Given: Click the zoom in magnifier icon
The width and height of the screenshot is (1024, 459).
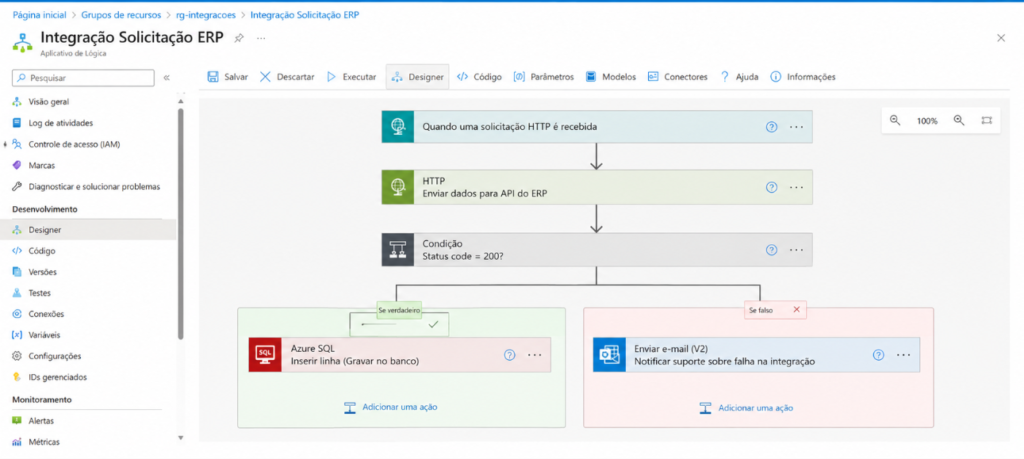Looking at the screenshot, I should (x=959, y=120).
